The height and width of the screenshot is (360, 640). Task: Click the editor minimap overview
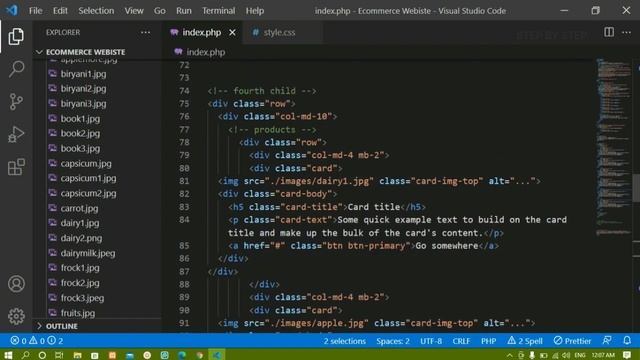613,147
